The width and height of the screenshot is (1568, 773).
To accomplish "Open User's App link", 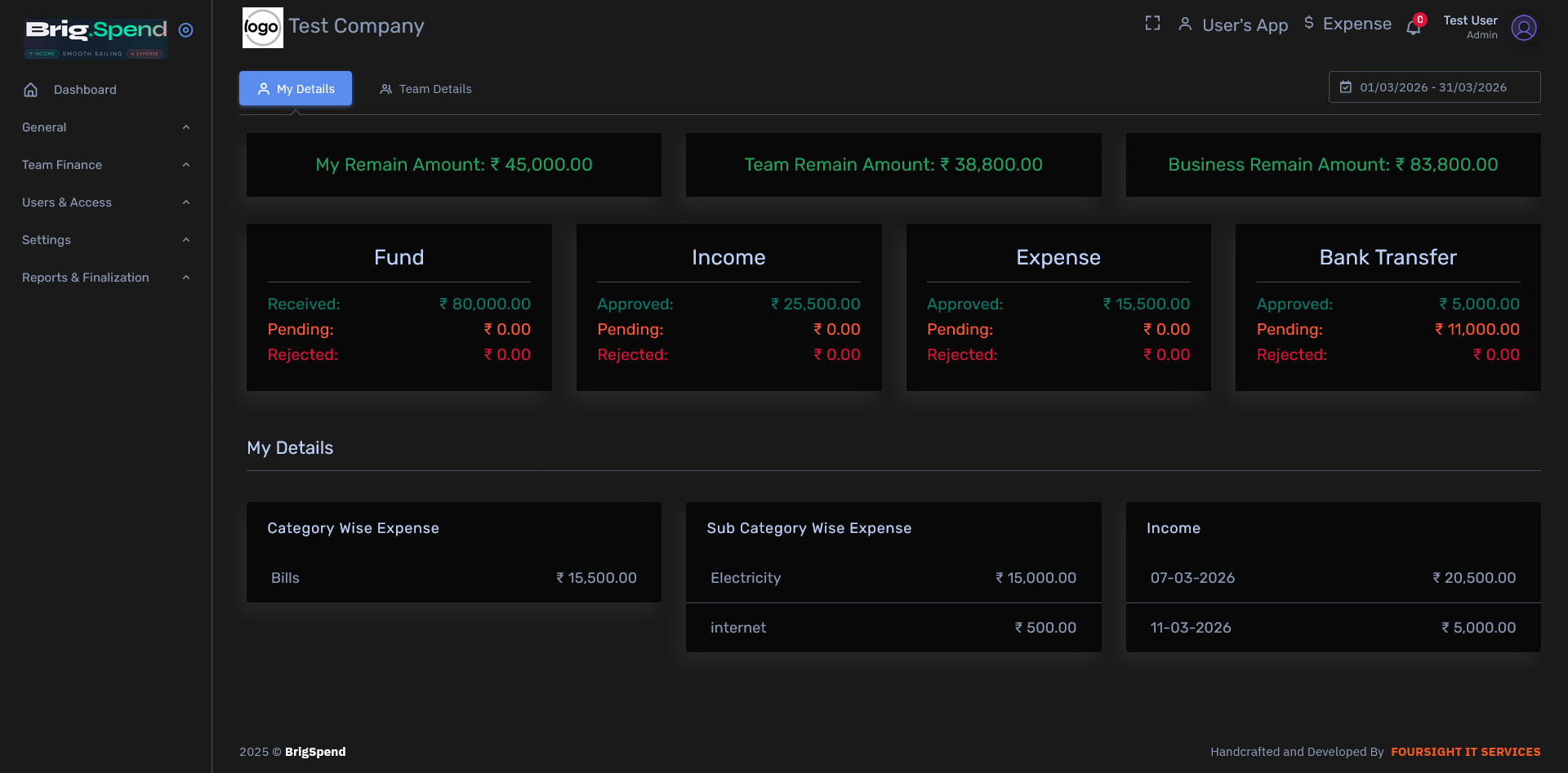I will 1233,25.
